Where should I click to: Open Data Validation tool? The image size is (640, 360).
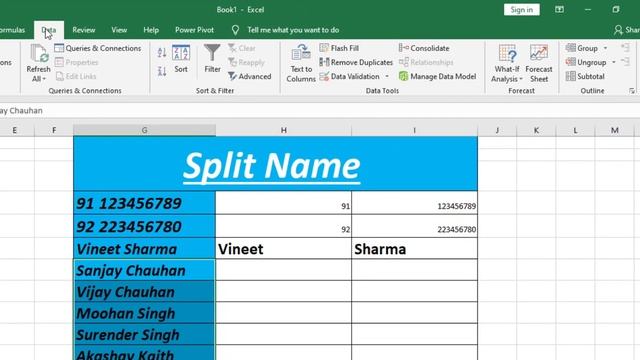click(350, 76)
